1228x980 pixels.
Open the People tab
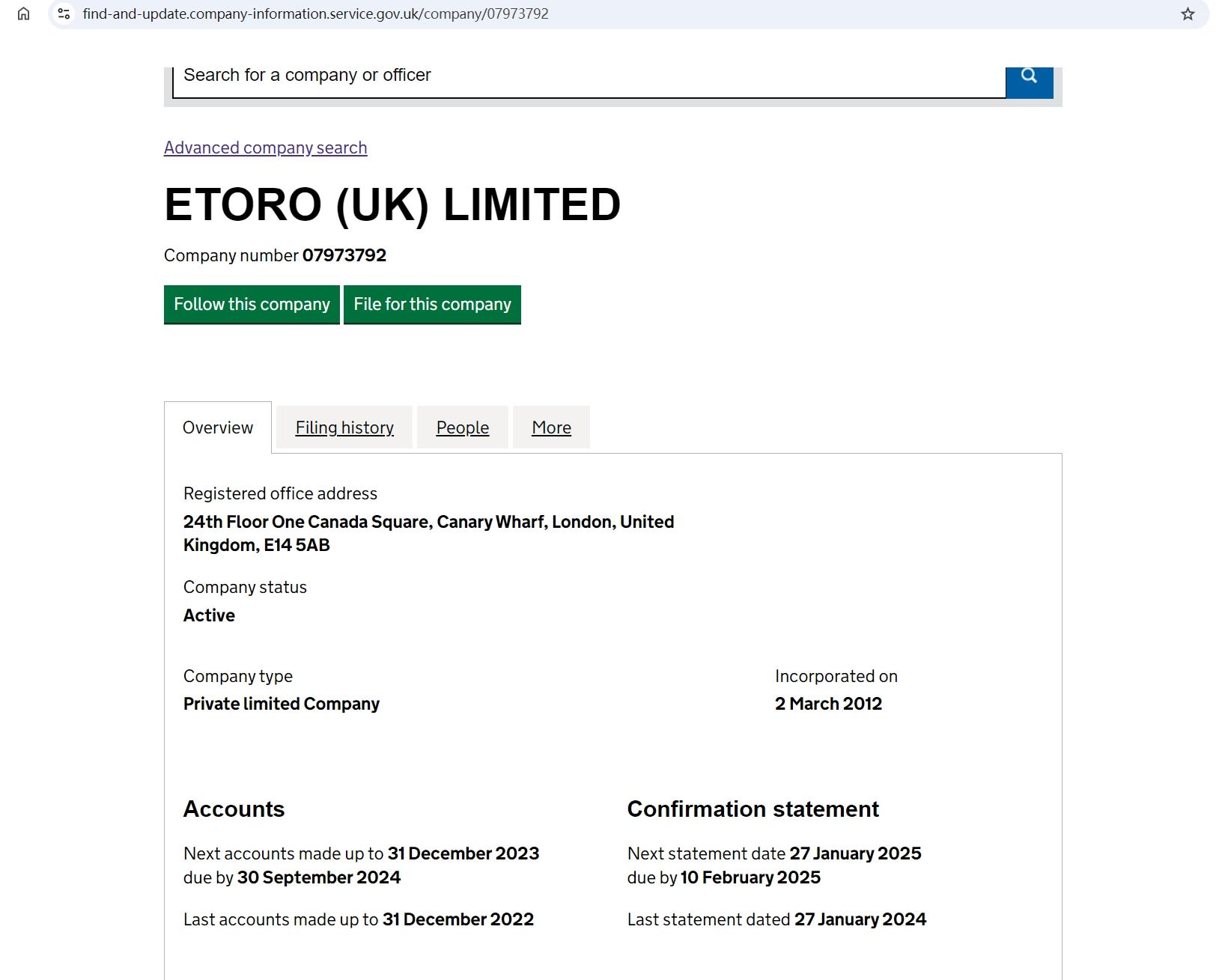click(463, 427)
